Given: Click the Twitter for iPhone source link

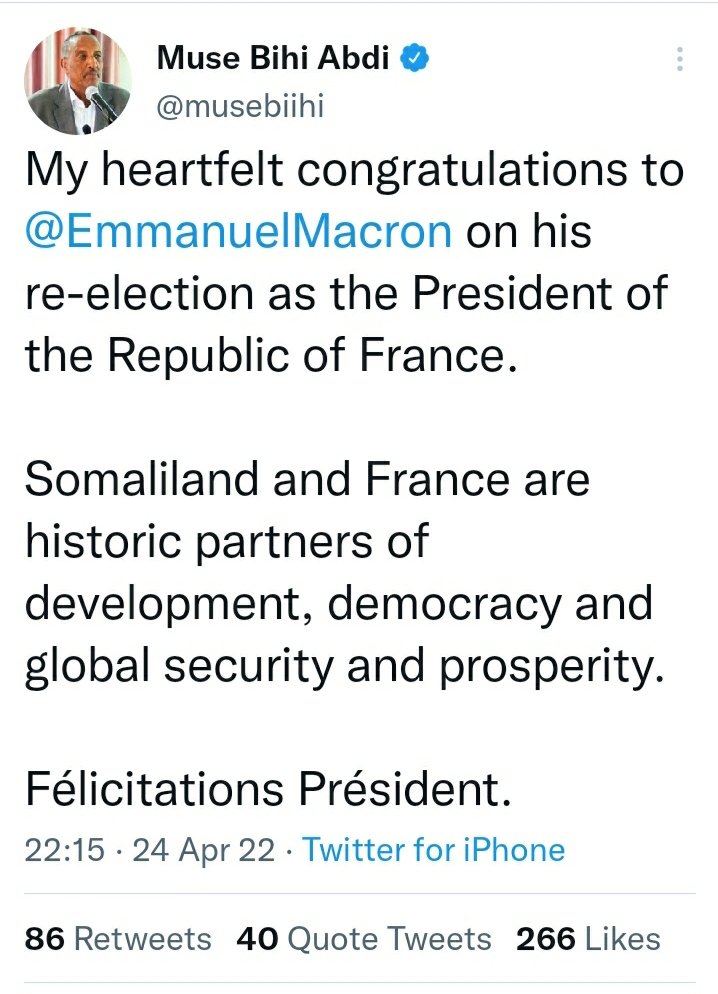Looking at the screenshot, I should coord(433,850).
